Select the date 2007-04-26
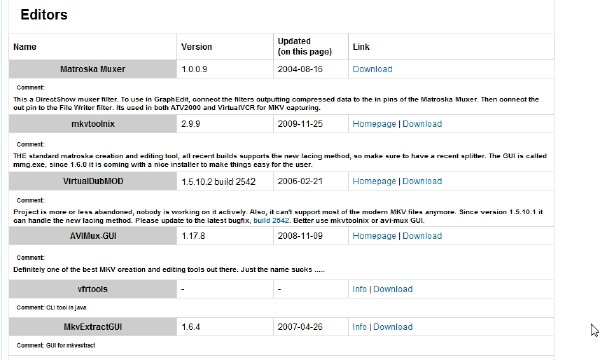 click(x=300, y=327)
